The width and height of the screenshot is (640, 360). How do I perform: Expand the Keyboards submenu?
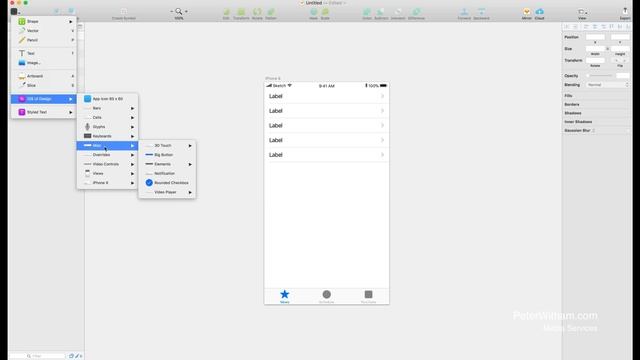pos(107,136)
